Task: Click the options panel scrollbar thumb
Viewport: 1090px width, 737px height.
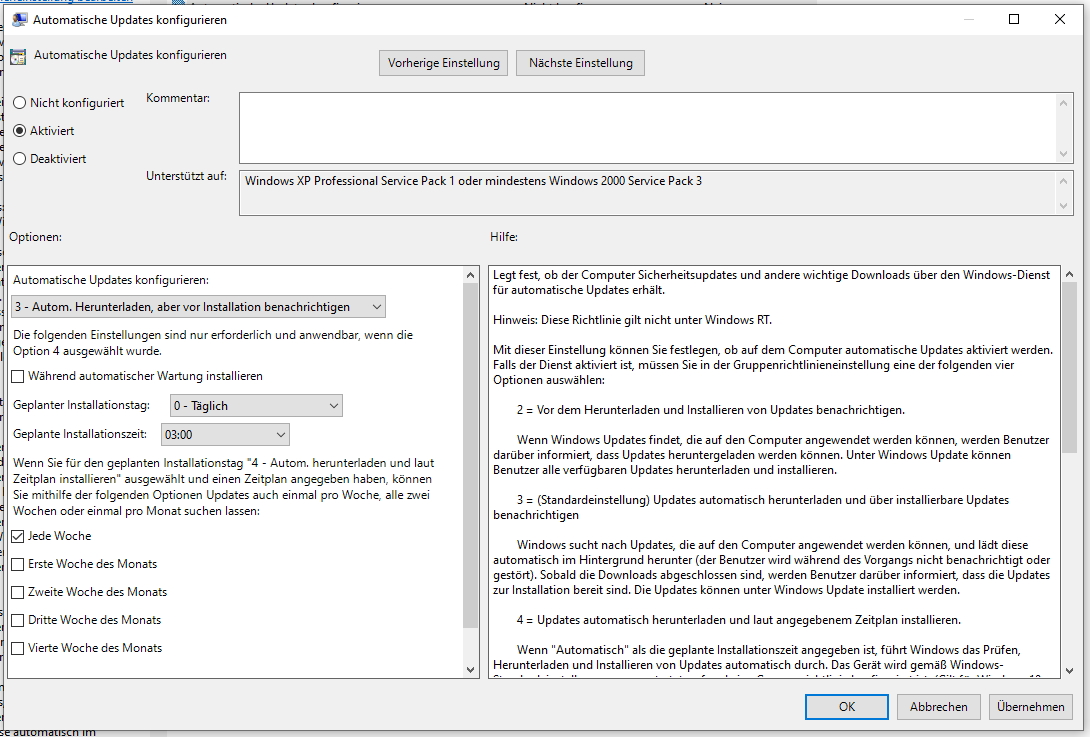Action: pos(471,455)
